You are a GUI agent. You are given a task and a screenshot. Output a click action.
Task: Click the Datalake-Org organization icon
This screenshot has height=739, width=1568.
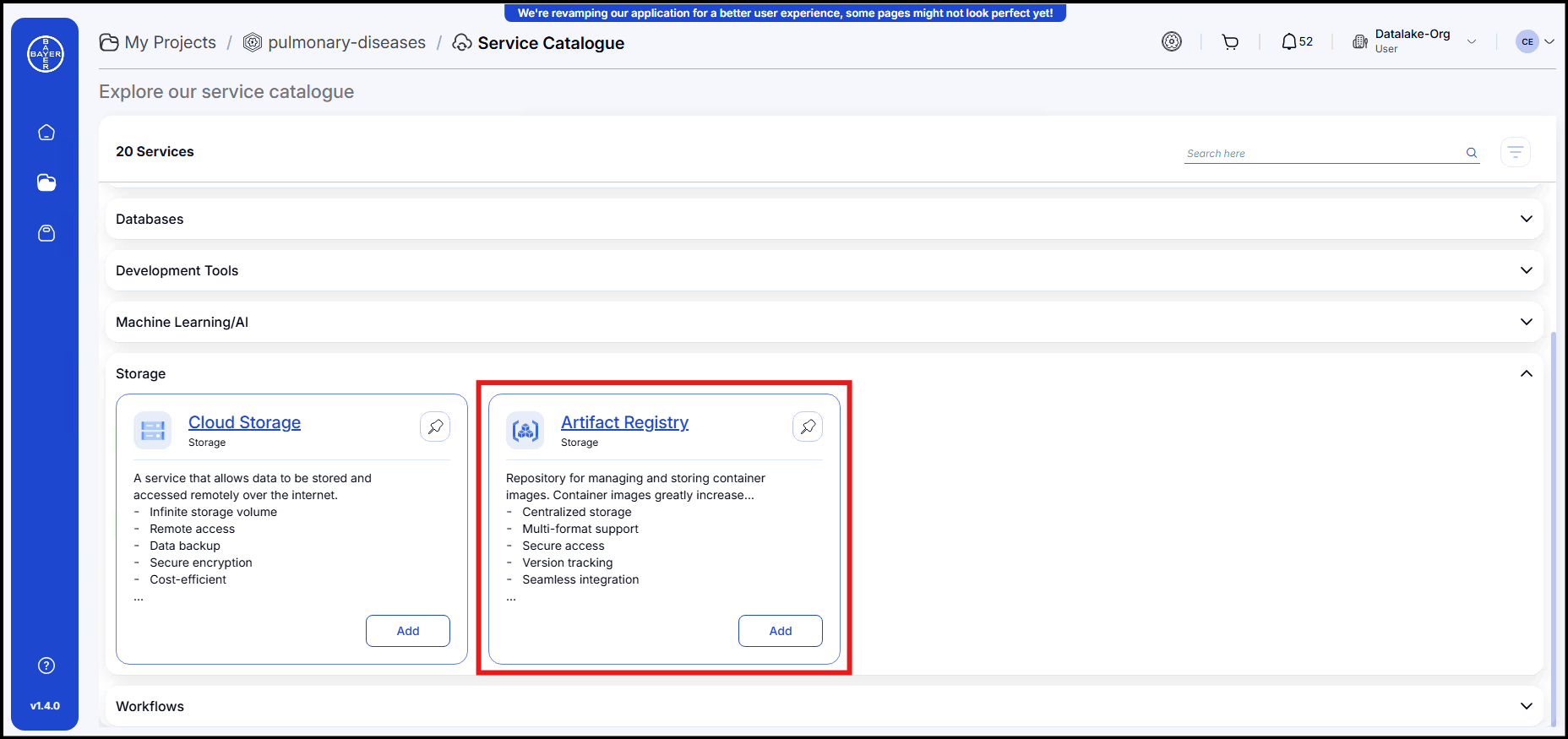[x=1360, y=41]
